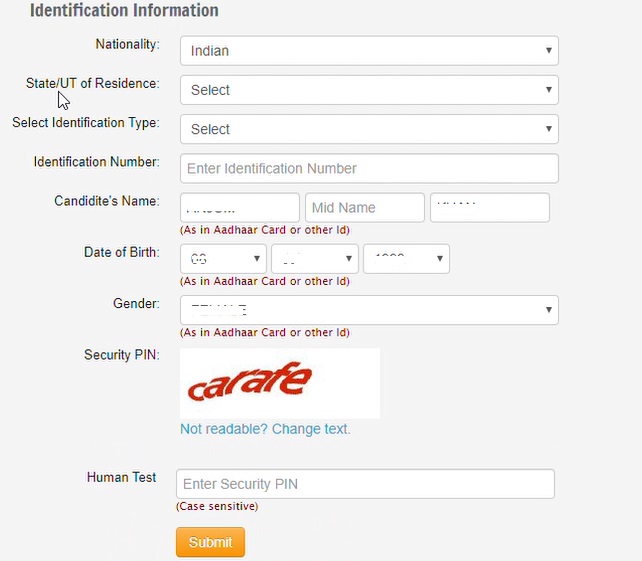The width and height of the screenshot is (642, 561).
Task: Click the carafe captcha image
Action: point(279,382)
